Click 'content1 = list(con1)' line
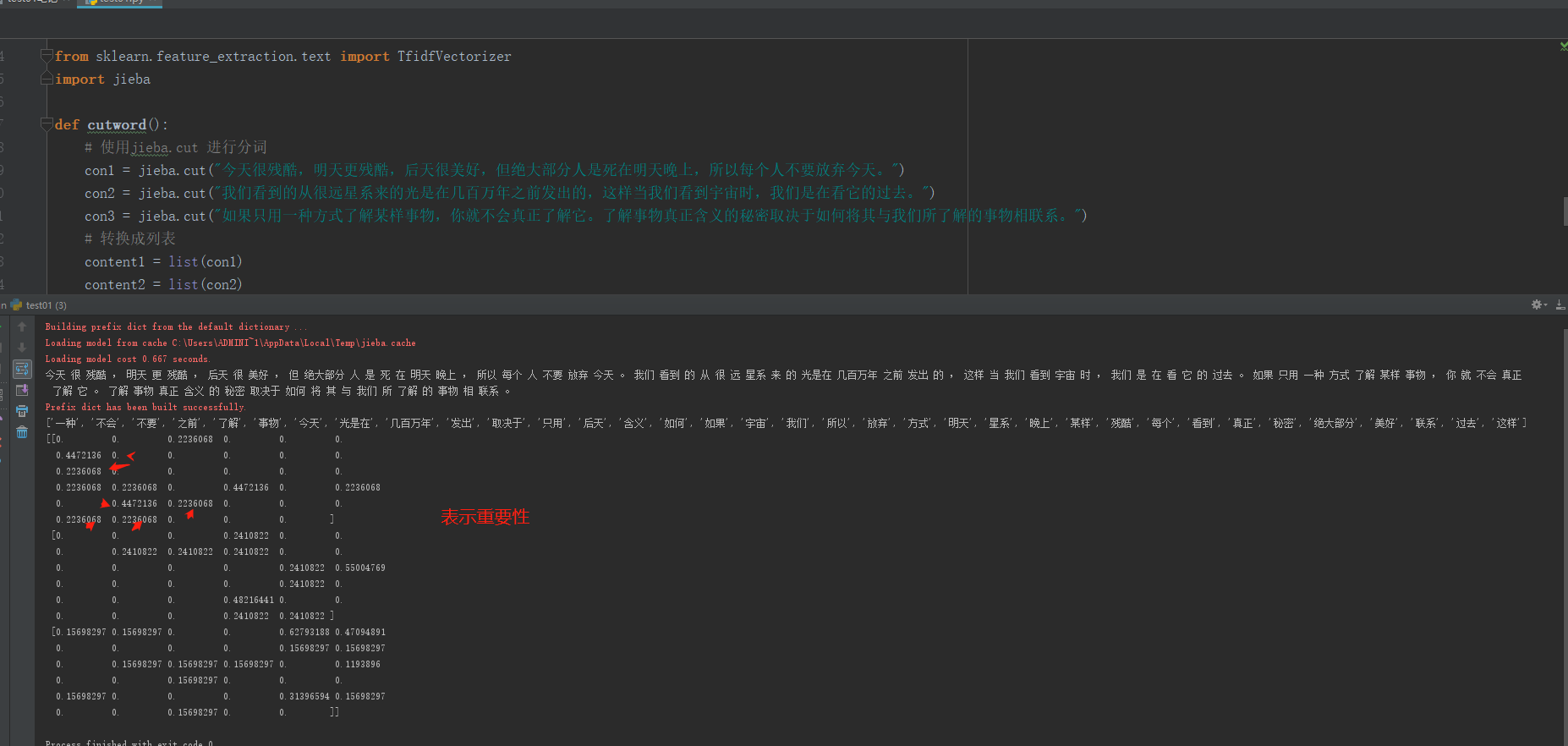 (163, 262)
